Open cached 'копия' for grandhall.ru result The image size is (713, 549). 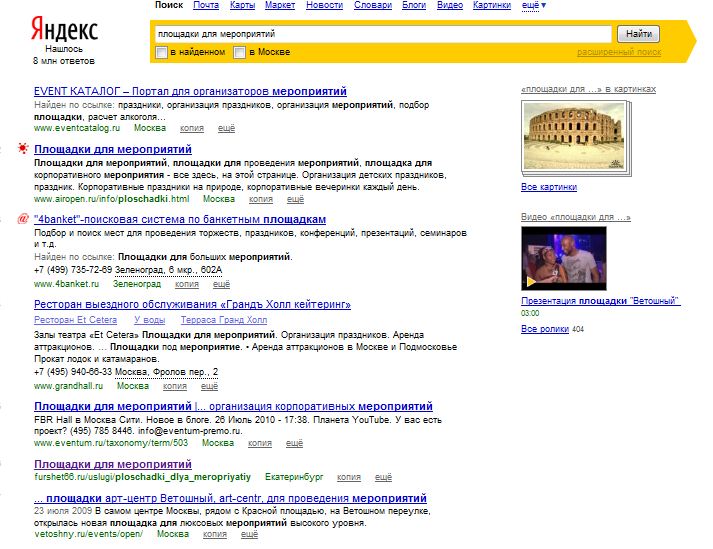pos(175,386)
